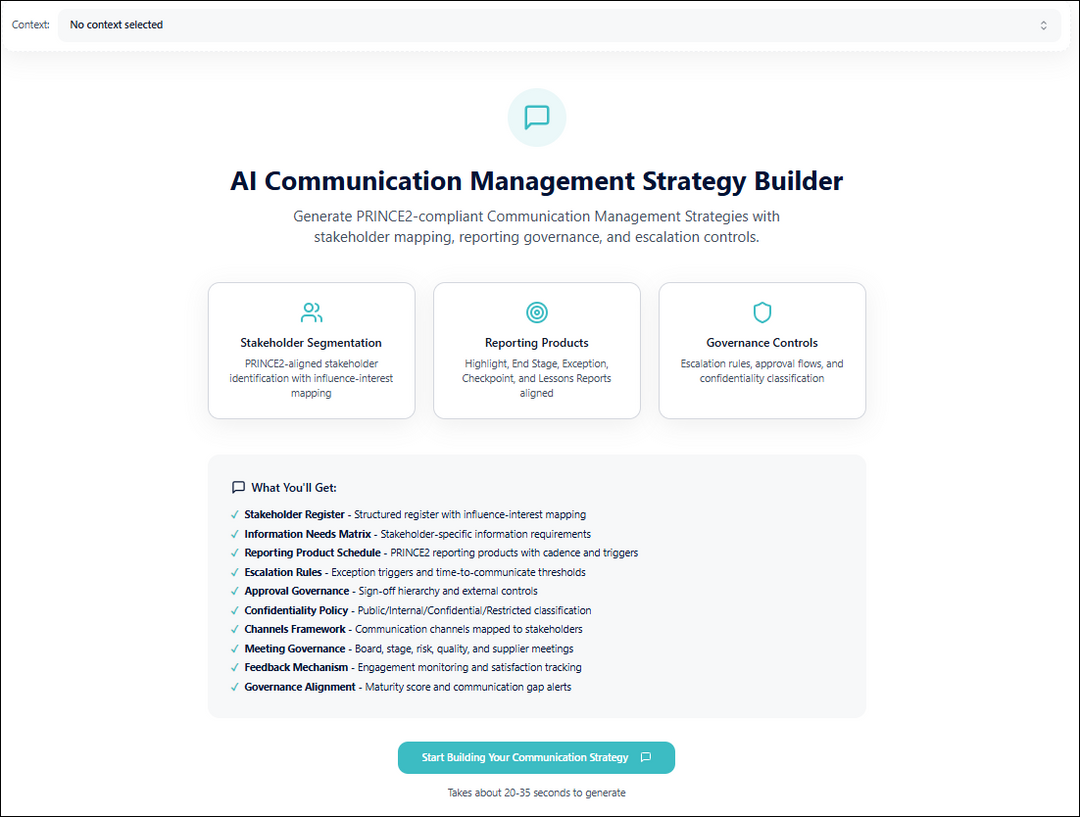Viewport: 1080px width, 817px height.
Task: Select the Governance Controls card title
Action: [x=762, y=343]
